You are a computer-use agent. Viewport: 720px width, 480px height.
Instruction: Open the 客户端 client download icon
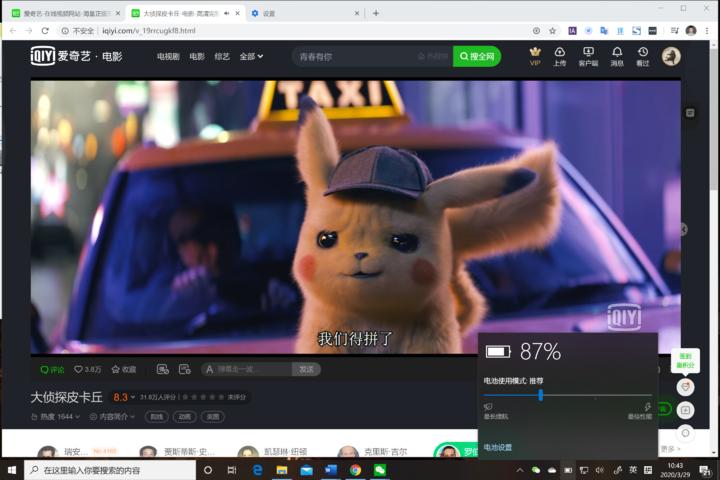[588, 56]
